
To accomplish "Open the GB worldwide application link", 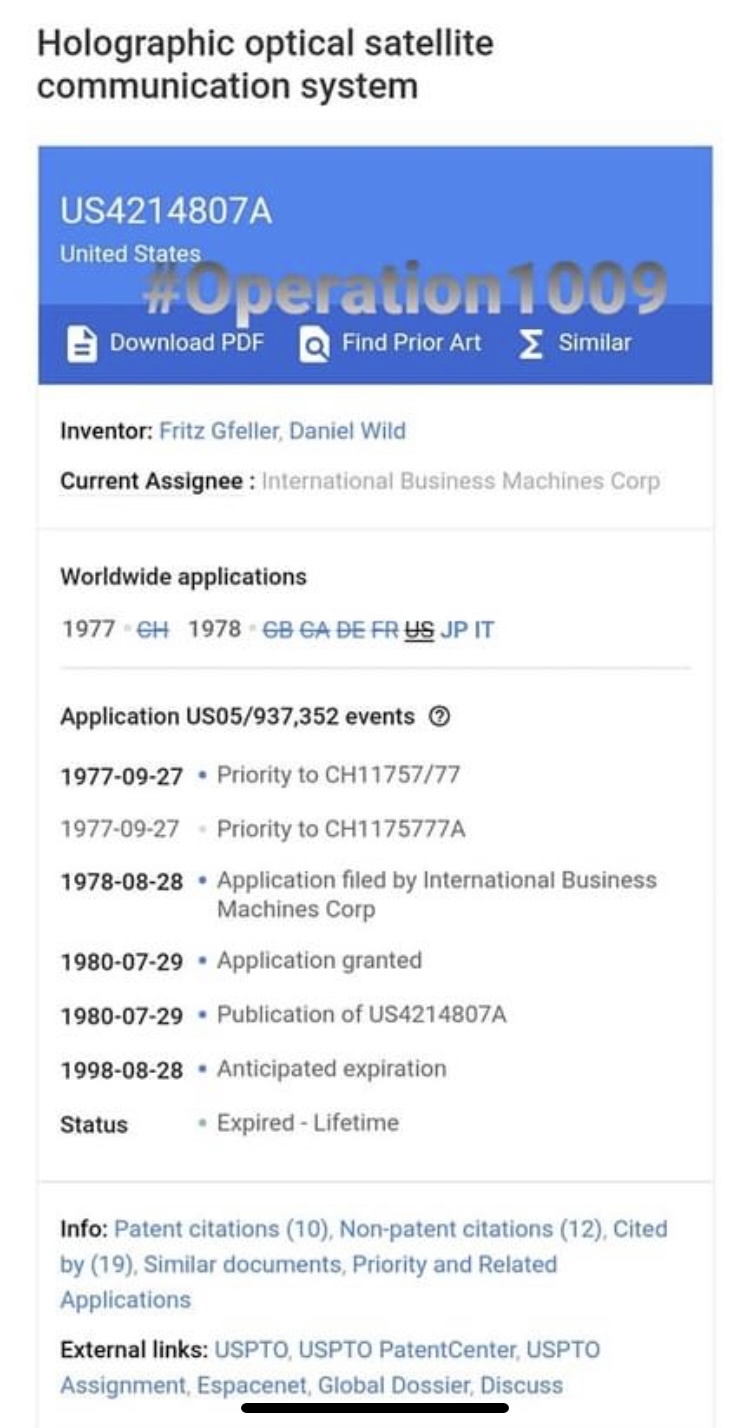I will click(279, 630).
